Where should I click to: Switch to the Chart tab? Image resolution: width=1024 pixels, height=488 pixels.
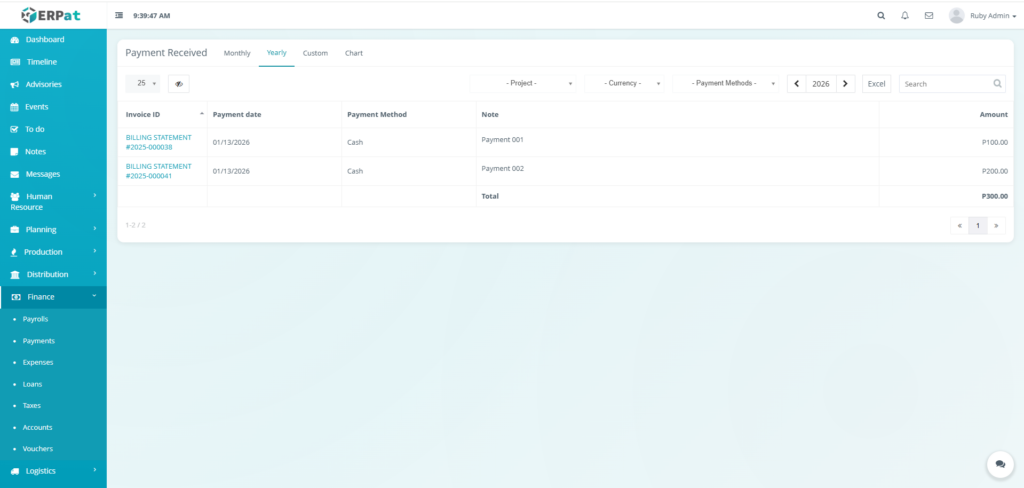(354, 53)
